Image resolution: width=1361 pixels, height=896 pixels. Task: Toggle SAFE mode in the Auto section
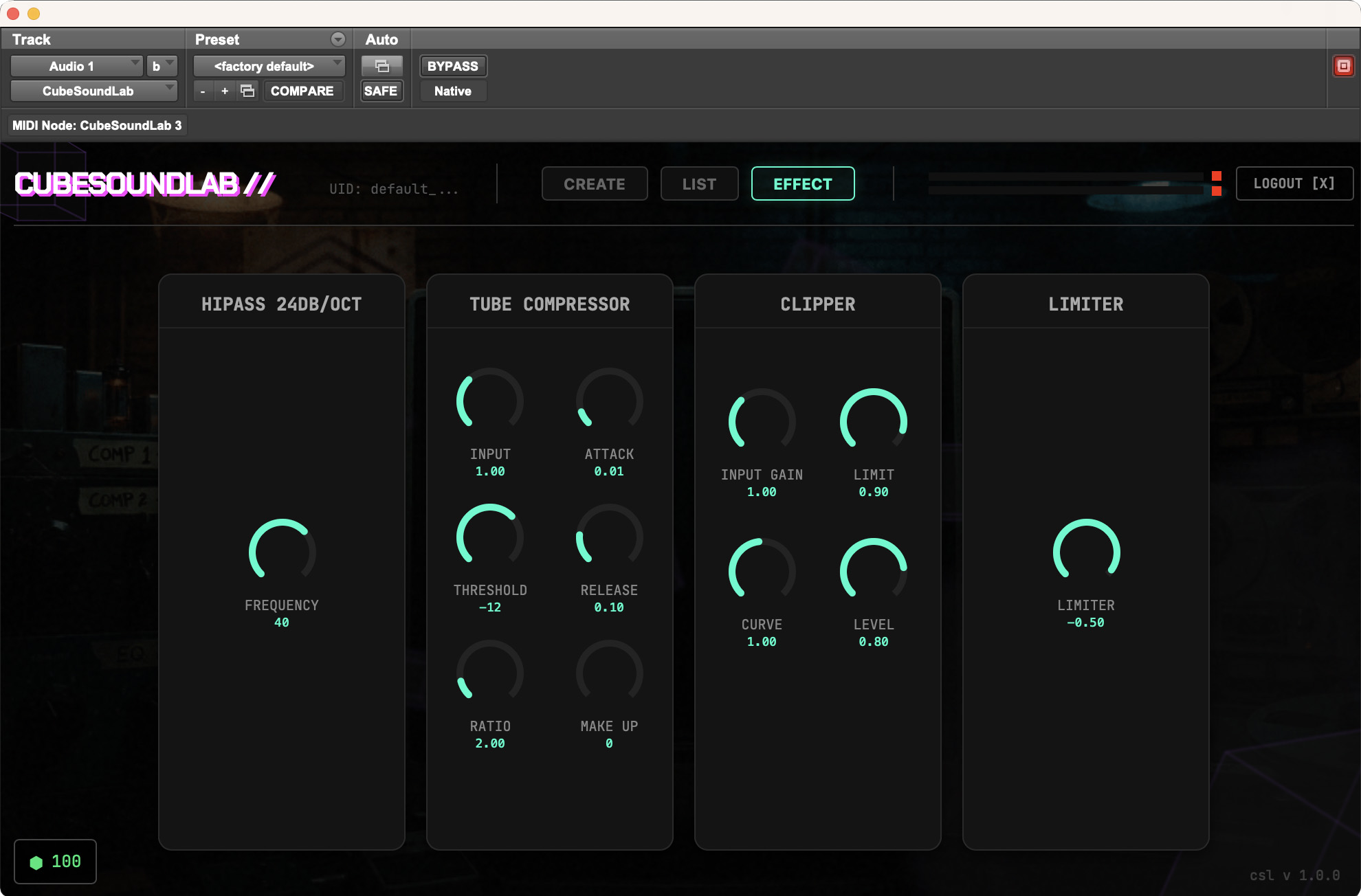[x=381, y=90]
